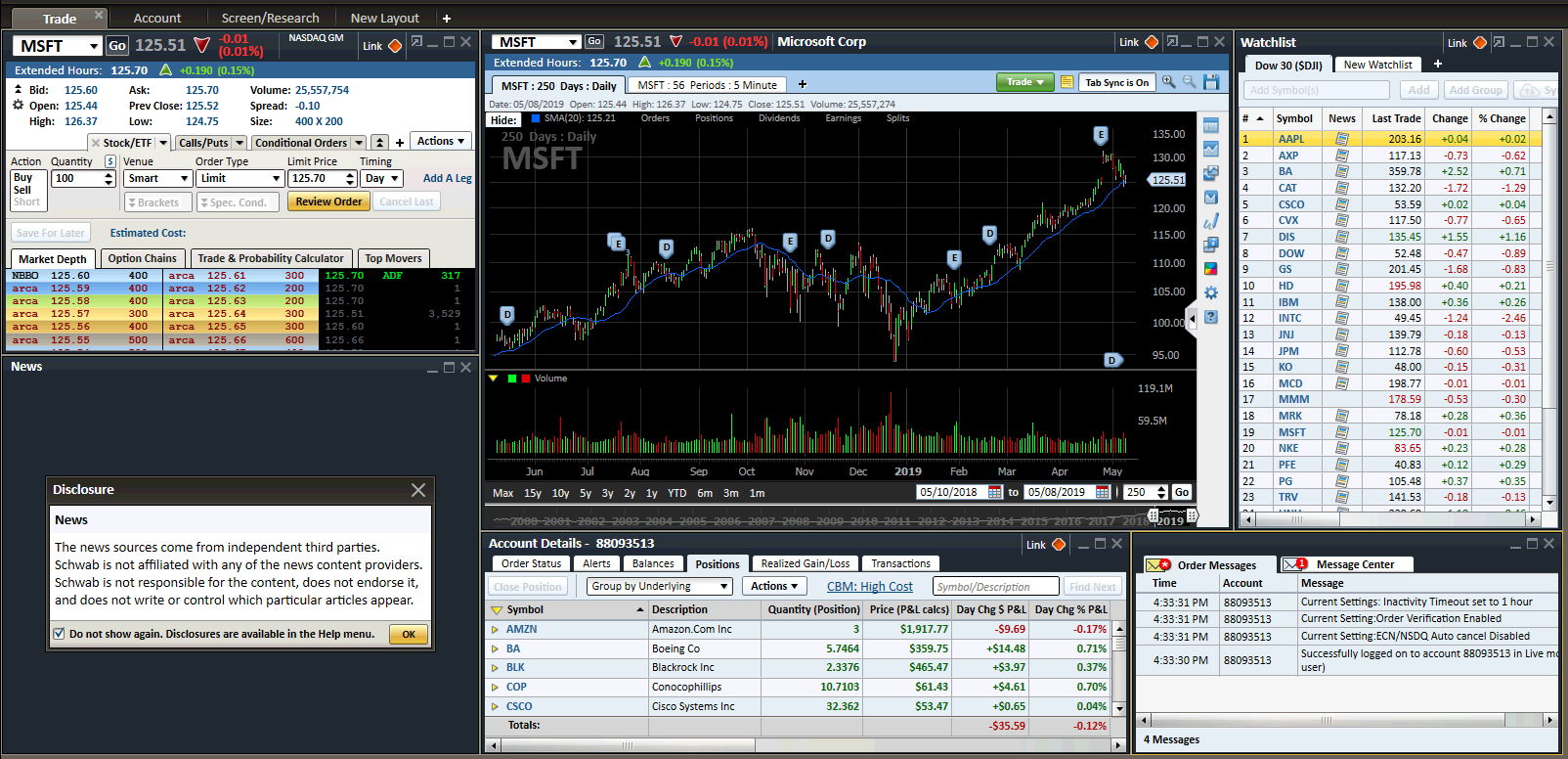Select Sell in the Action list
Viewport: 1568px width, 759px height.
click(22, 190)
